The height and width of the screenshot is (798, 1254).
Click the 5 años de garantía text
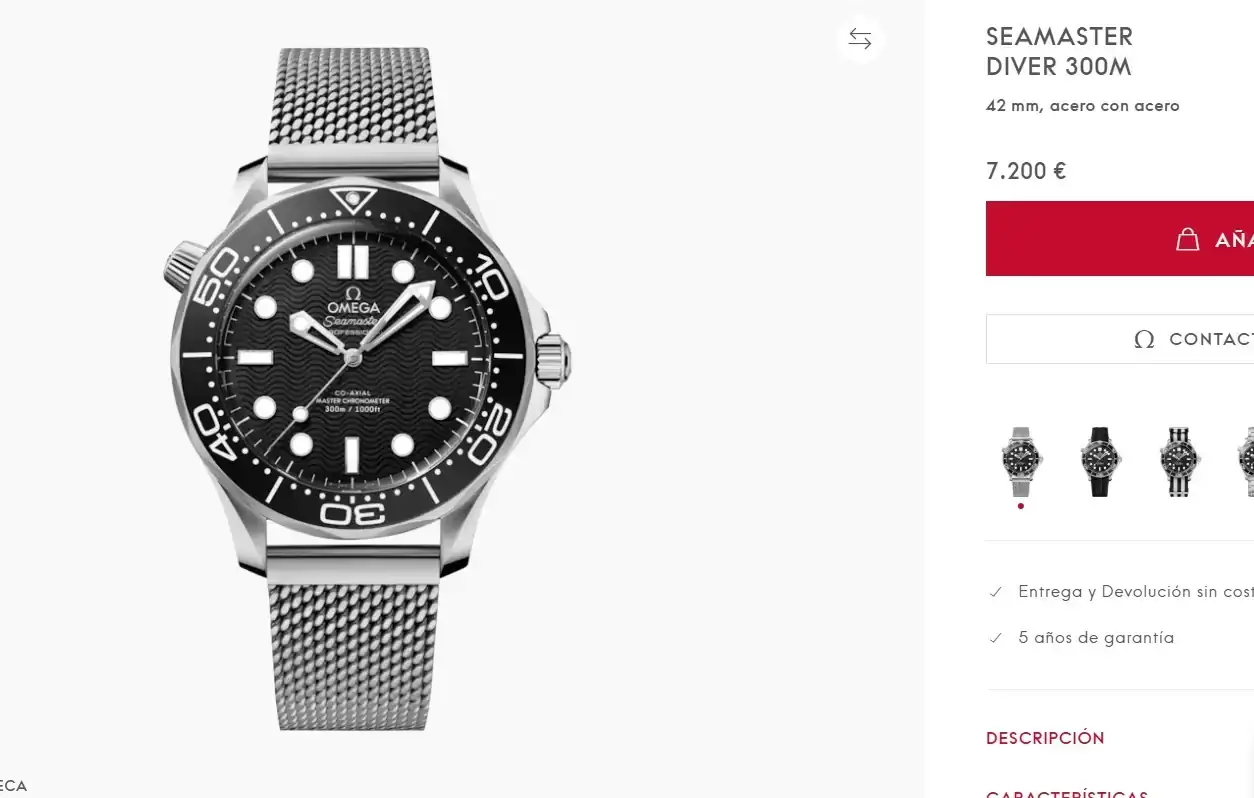1096,638
